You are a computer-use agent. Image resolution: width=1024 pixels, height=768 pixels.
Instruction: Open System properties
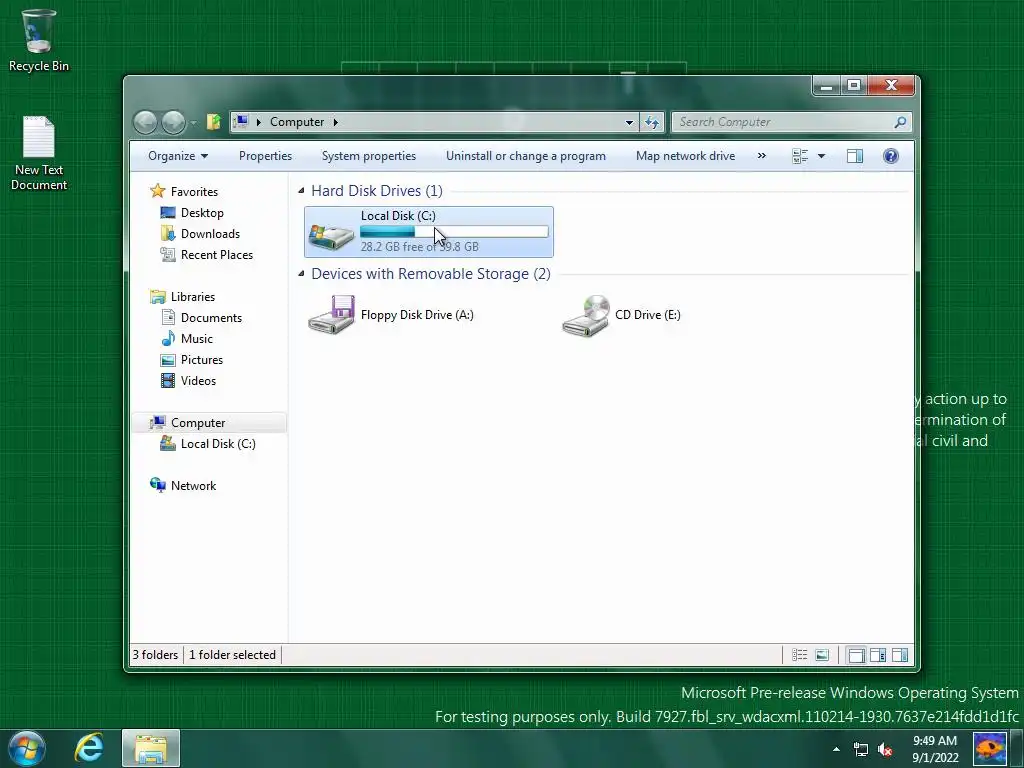[368, 156]
